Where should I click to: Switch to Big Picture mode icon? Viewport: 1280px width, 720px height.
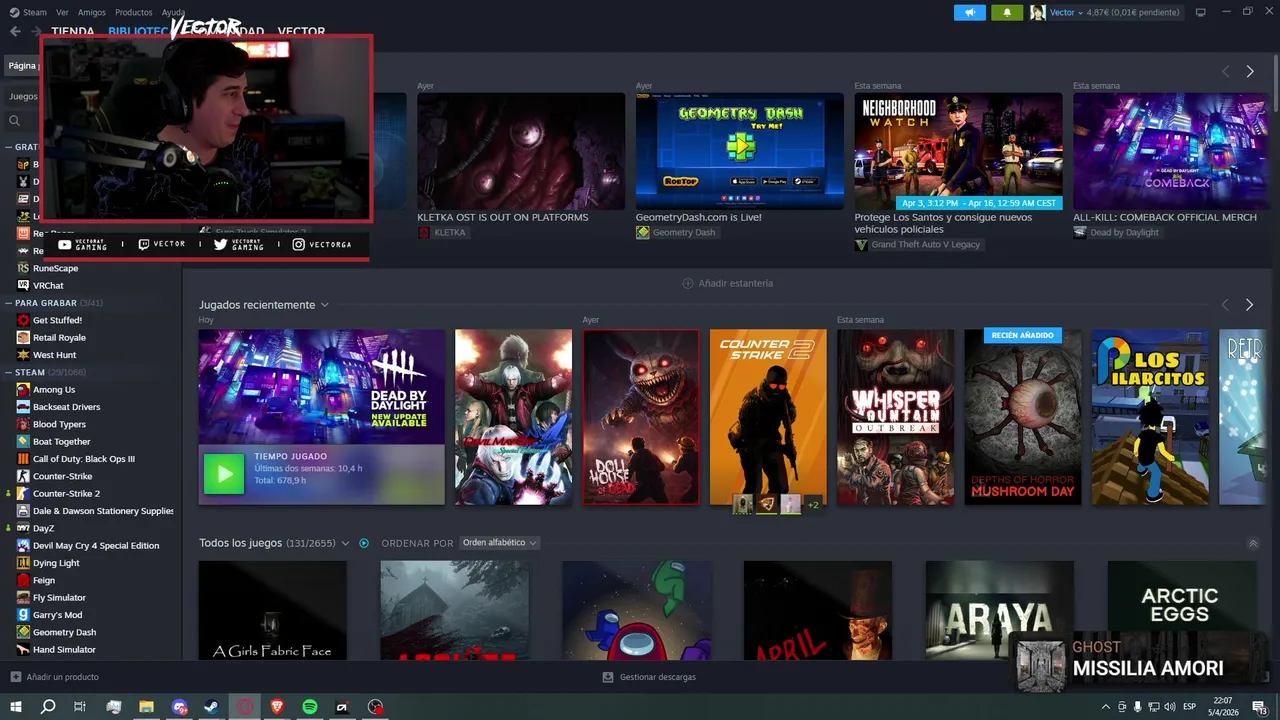1200,12
